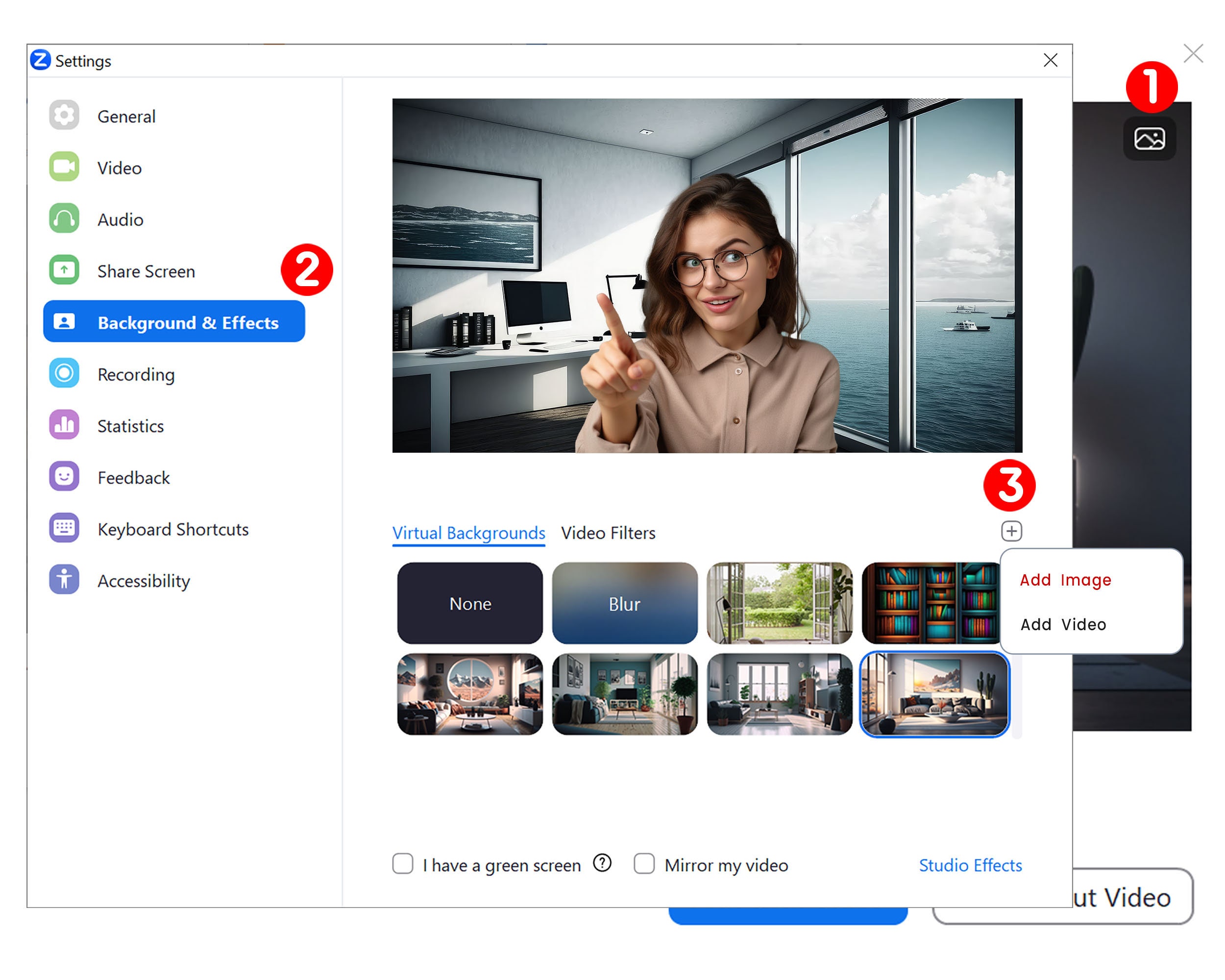This screenshot has width=1225, height=980.
Task: Open the add background plus dropdown
Action: click(1011, 531)
